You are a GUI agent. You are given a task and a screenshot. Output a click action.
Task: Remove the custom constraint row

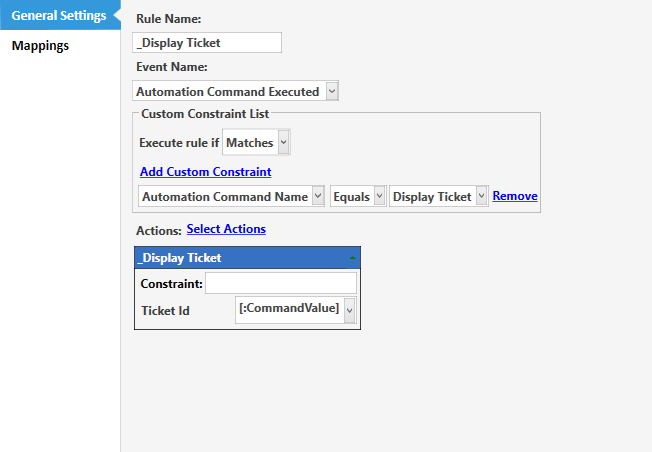(x=515, y=196)
